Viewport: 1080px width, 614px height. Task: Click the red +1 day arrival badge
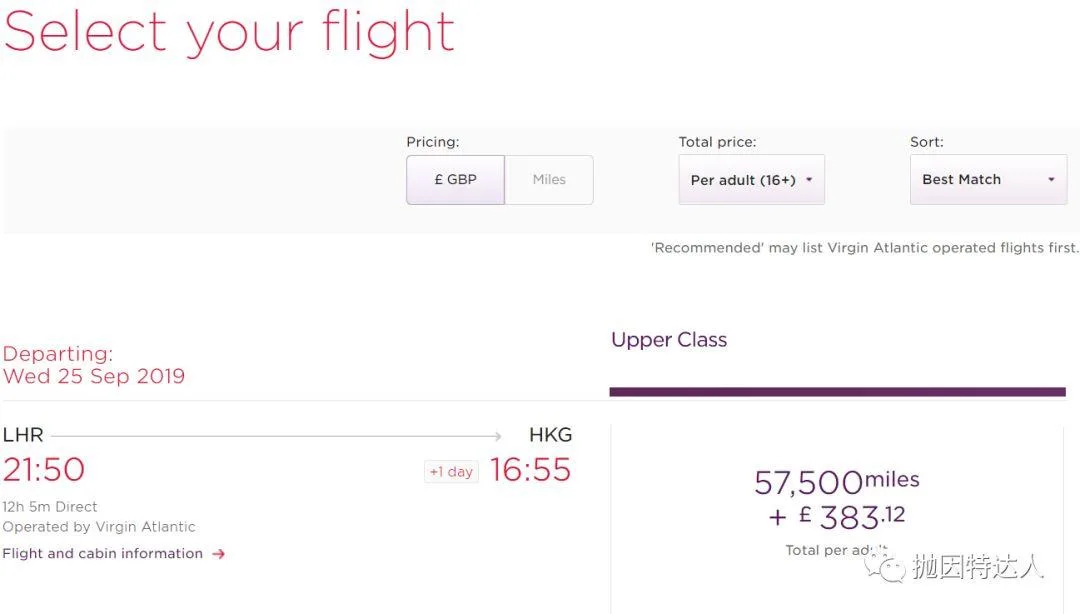[x=451, y=471]
